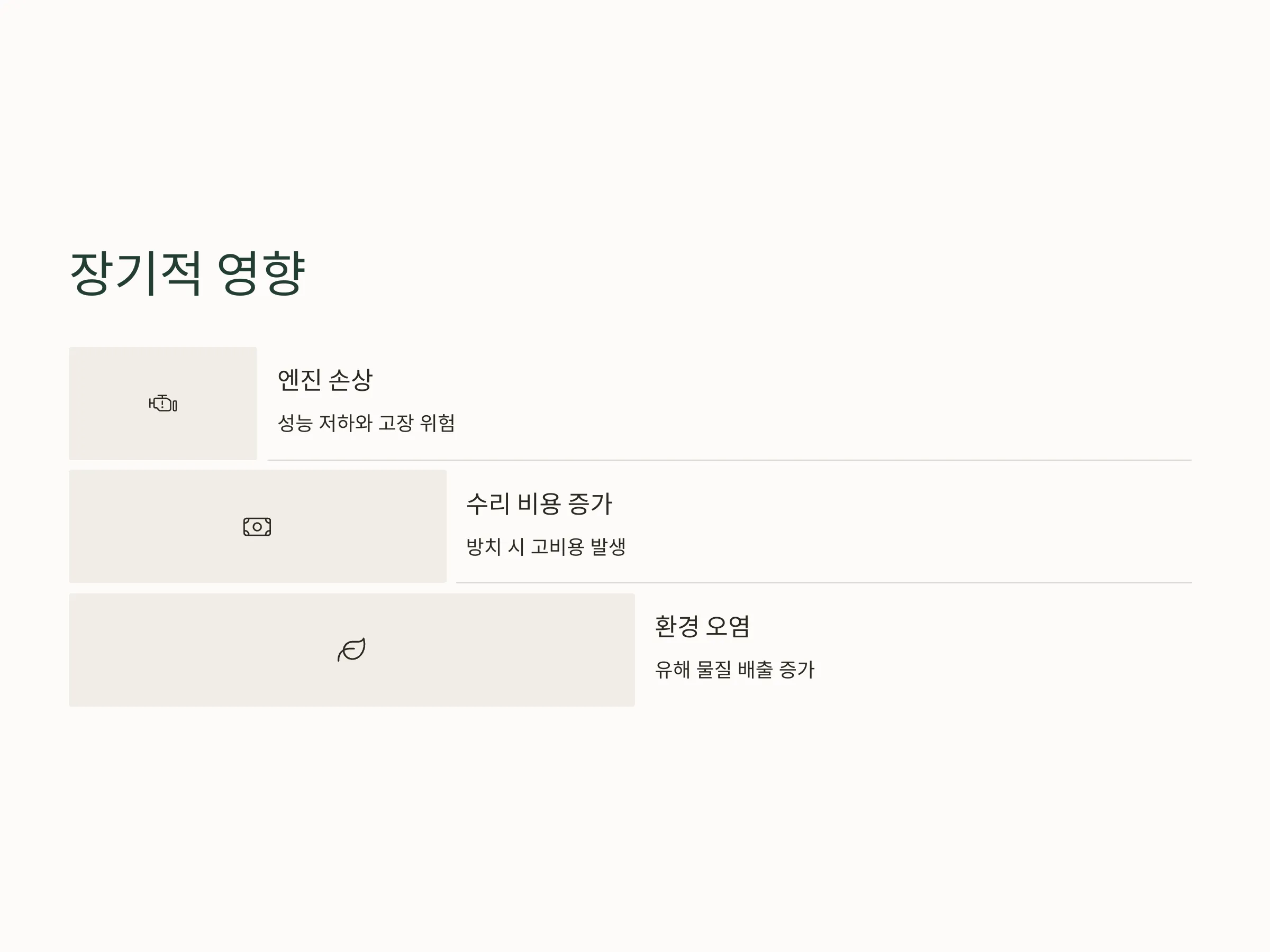Click the text 유해 물질 배출 증가

pos(735,670)
